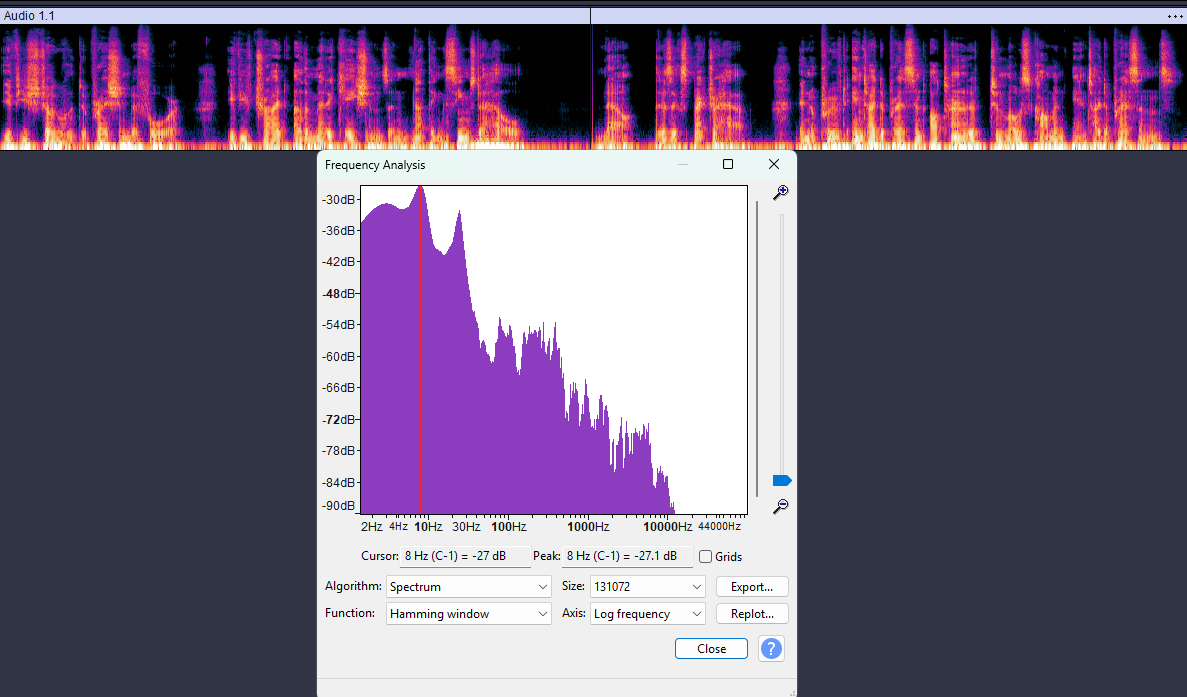1187x697 pixels.
Task: Click the Algorithm: label
Action: (353, 587)
